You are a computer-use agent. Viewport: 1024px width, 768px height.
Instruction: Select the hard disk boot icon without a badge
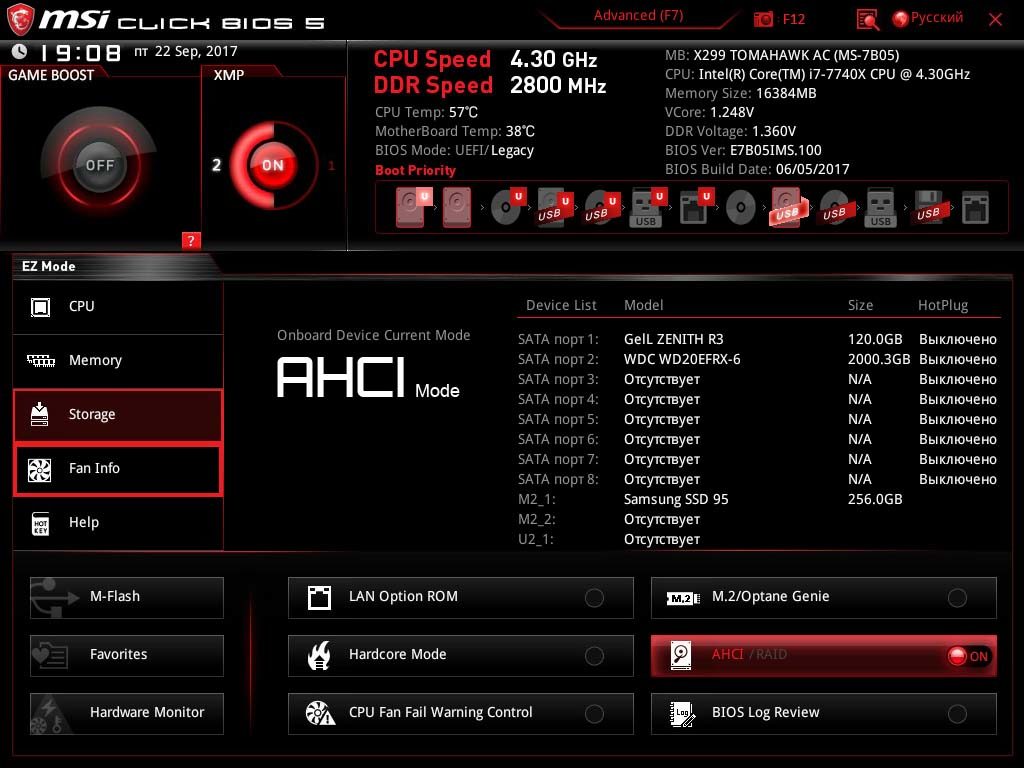457,207
